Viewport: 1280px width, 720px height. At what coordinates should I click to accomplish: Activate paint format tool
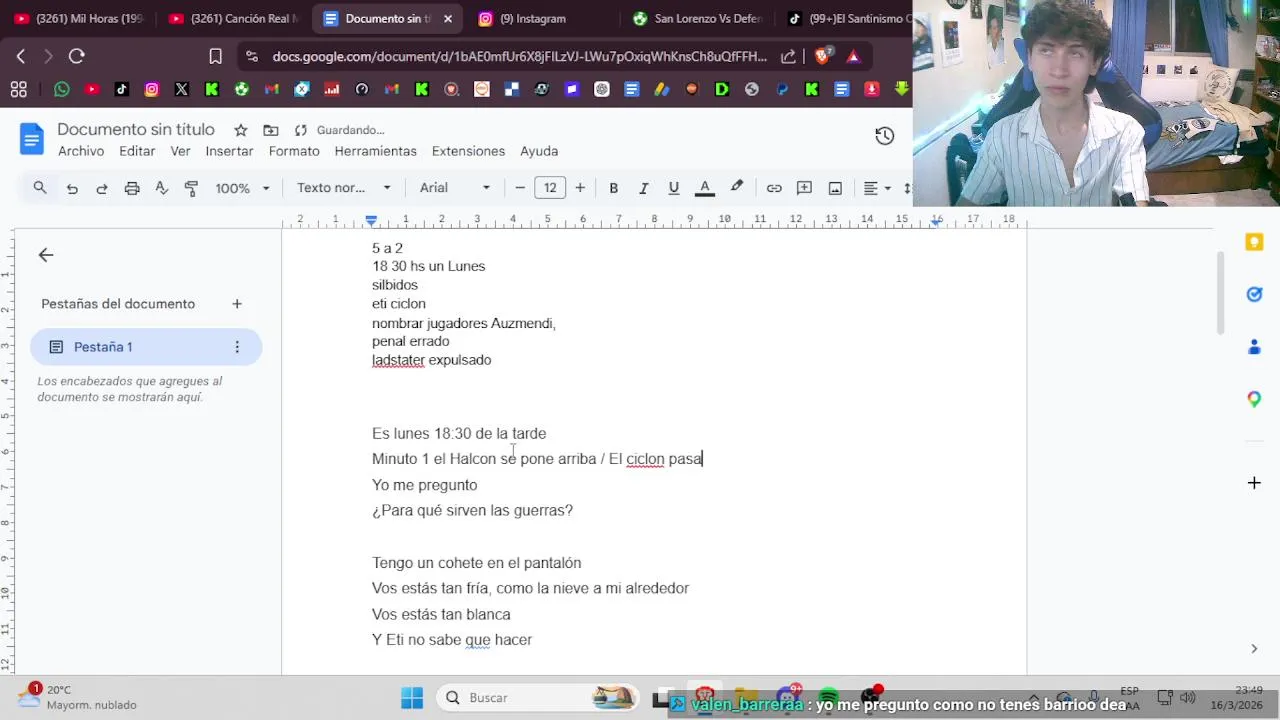pyautogui.click(x=192, y=188)
